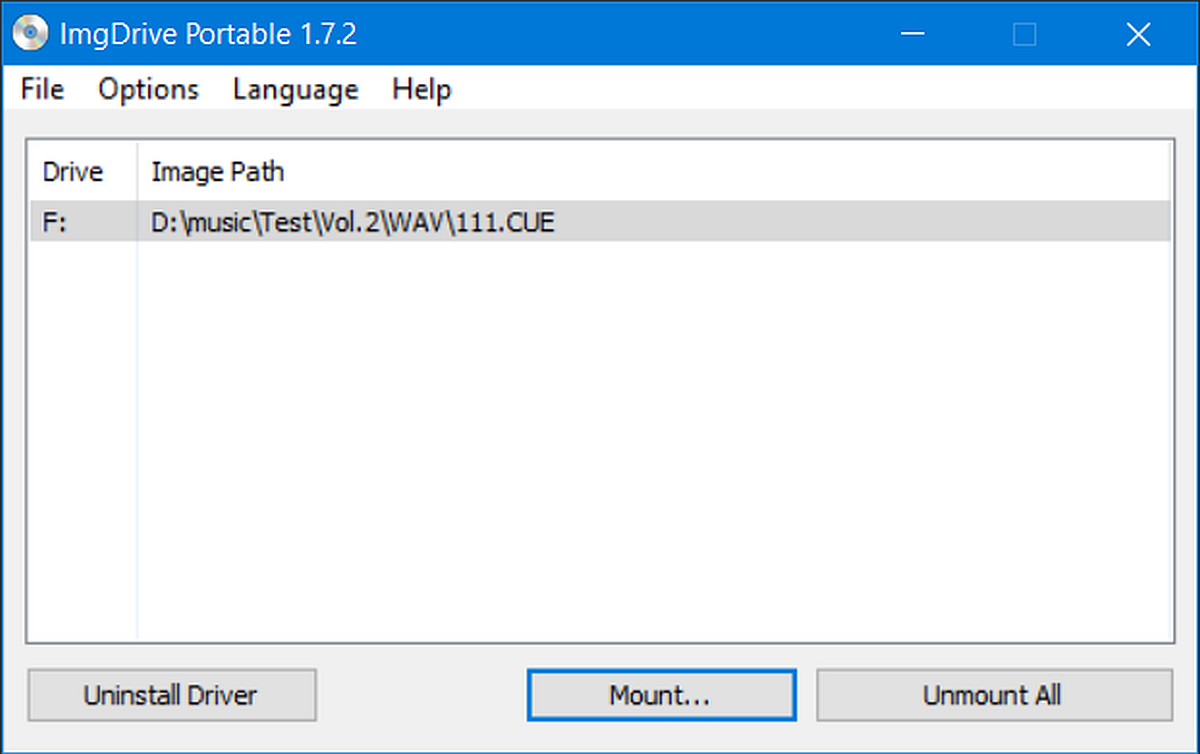The width and height of the screenshot is (1200, 754).
Task: Open the Options menu
Action: (x=148, y=89)
